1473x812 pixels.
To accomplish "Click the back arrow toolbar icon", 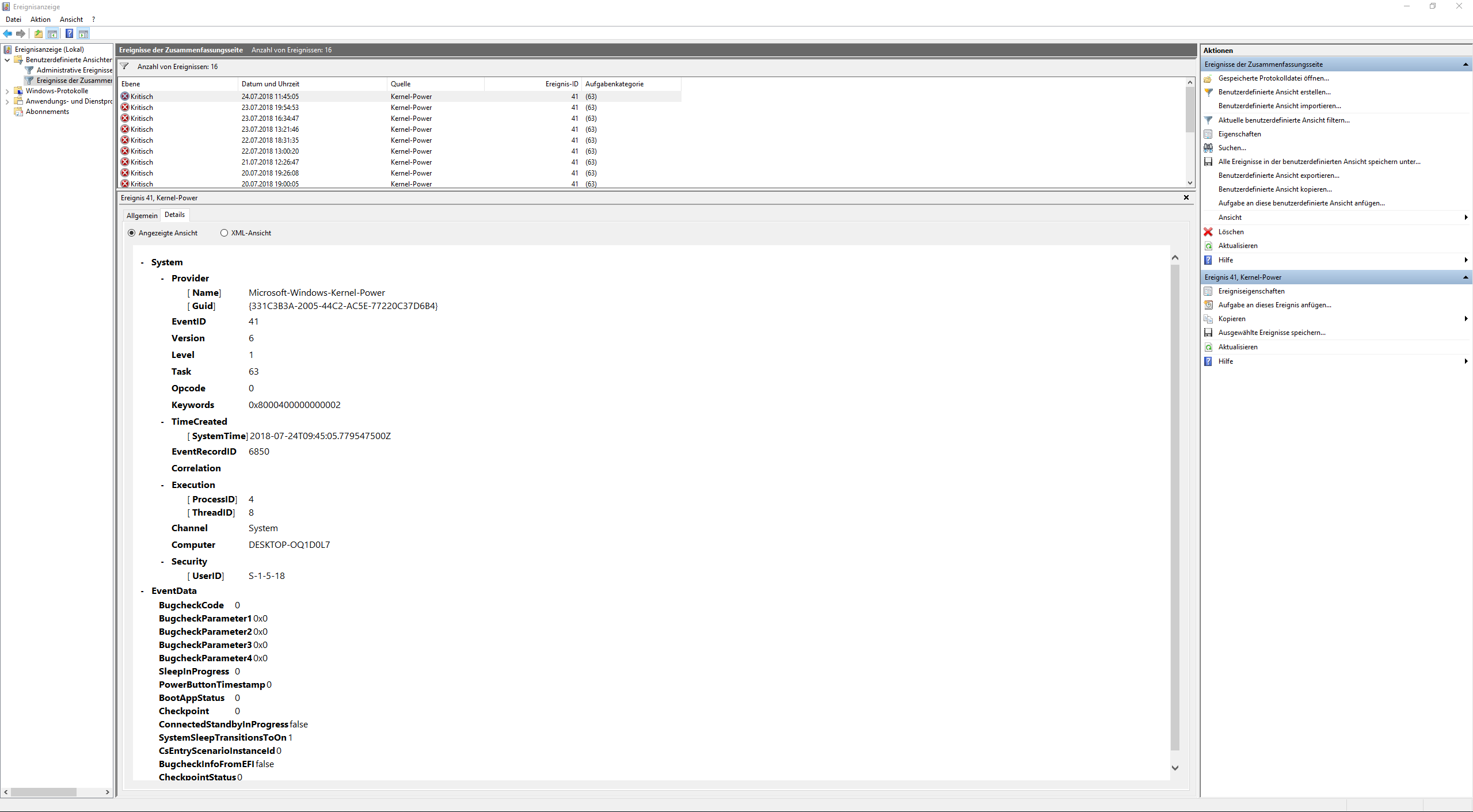I will 7,33.
